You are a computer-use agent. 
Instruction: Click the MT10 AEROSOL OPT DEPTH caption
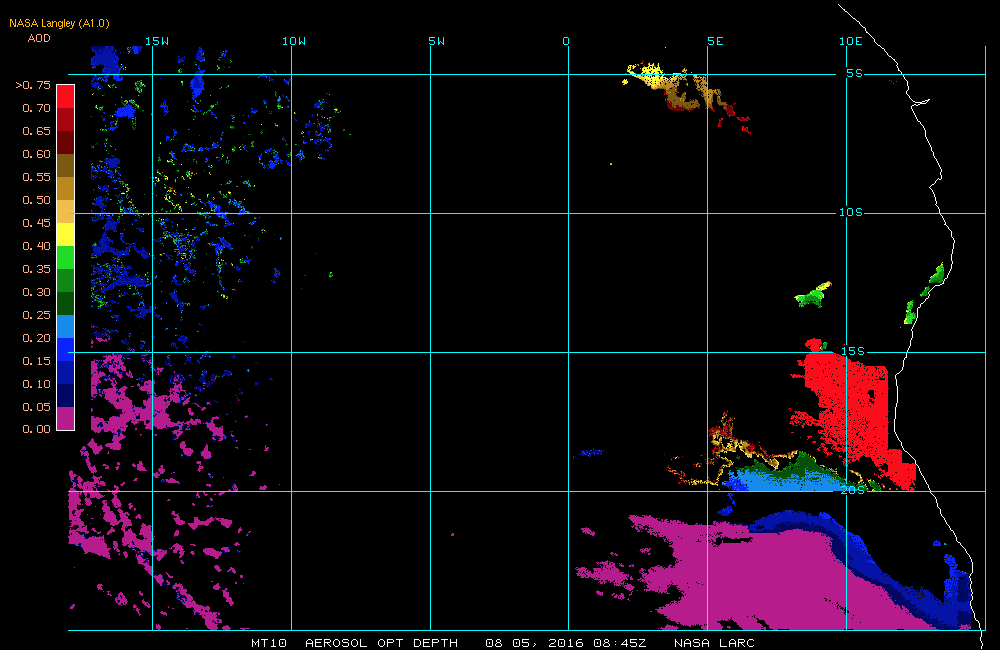(x=355, y=642)
